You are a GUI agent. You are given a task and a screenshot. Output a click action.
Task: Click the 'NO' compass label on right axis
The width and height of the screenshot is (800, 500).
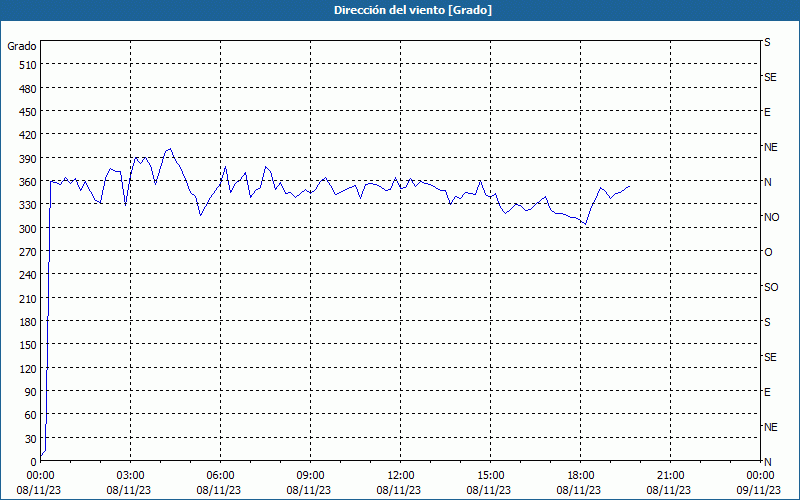[771, 217]
